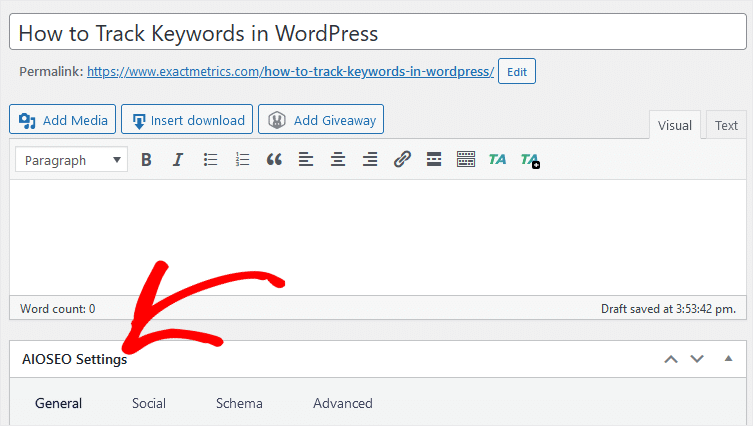Align text right
Screen dimensions: 753x426
(370, 159)
